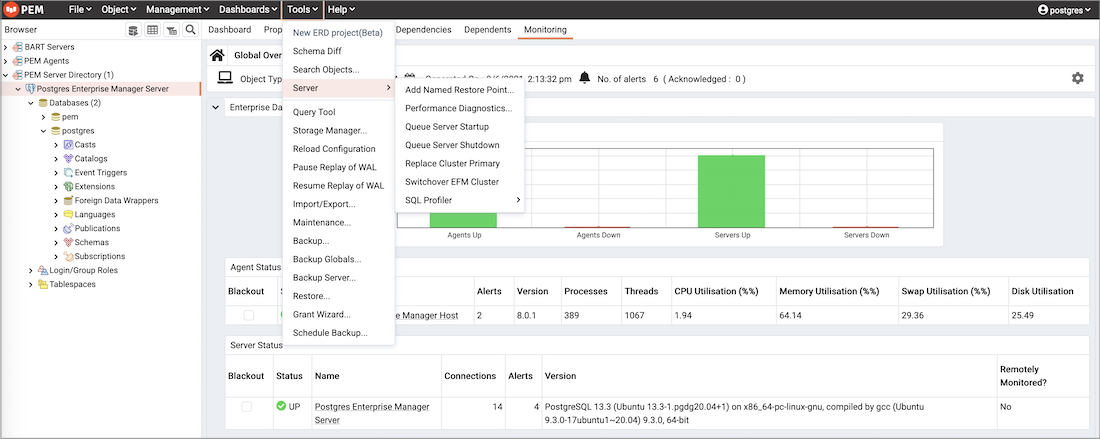
Task: Click the Tablespaces folder icon
Action: [43, 284]
